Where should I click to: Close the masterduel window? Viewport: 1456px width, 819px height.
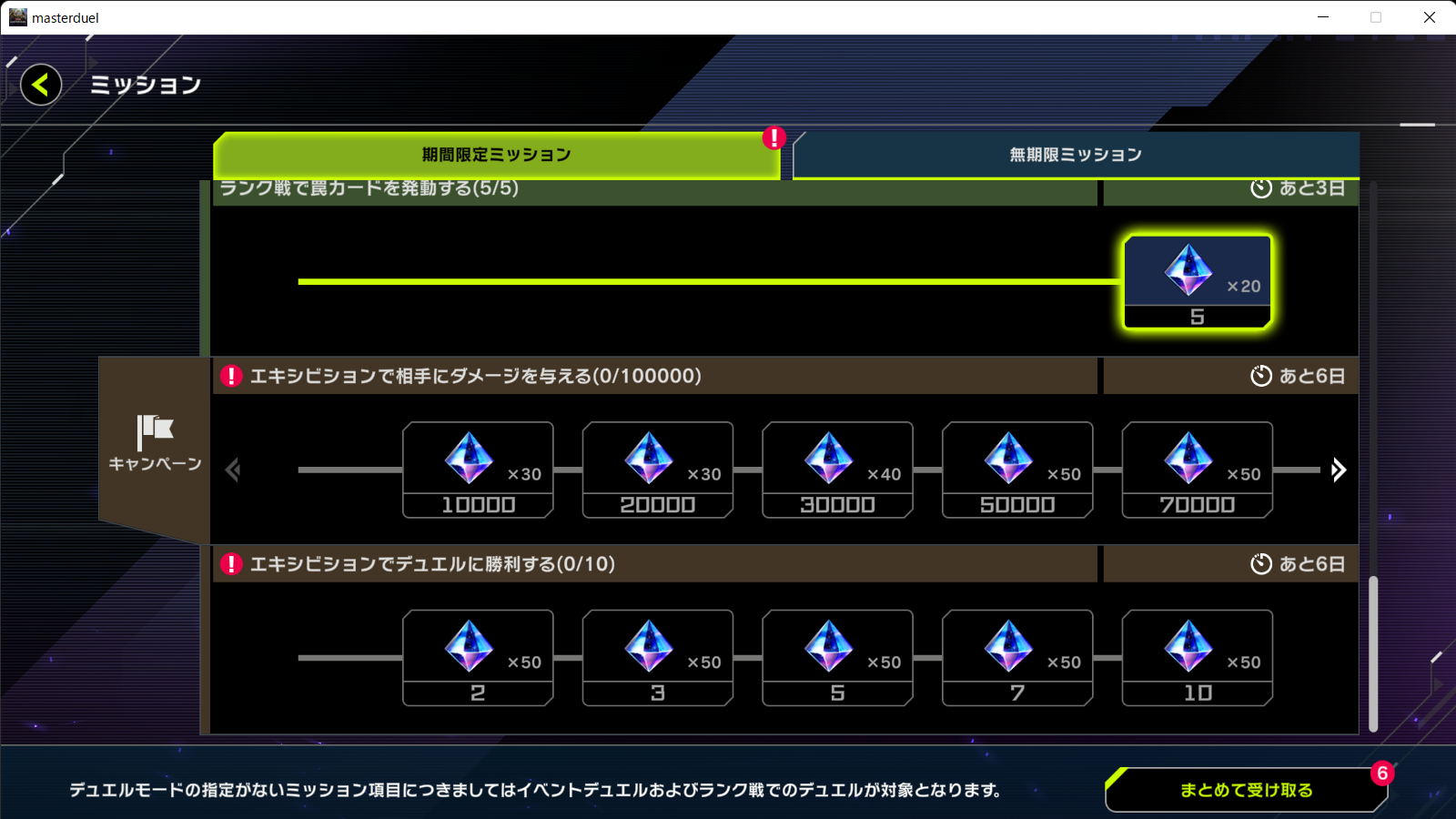tap(1430, 17)
